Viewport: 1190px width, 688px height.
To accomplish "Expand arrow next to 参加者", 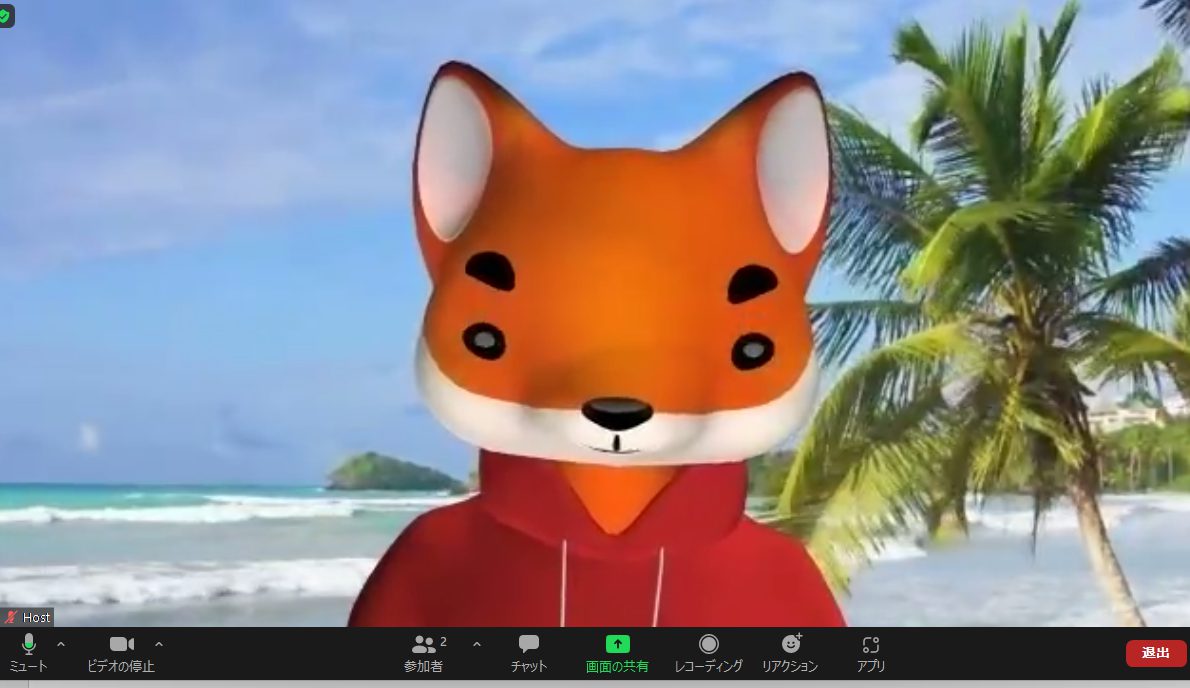I will point(477,645).
